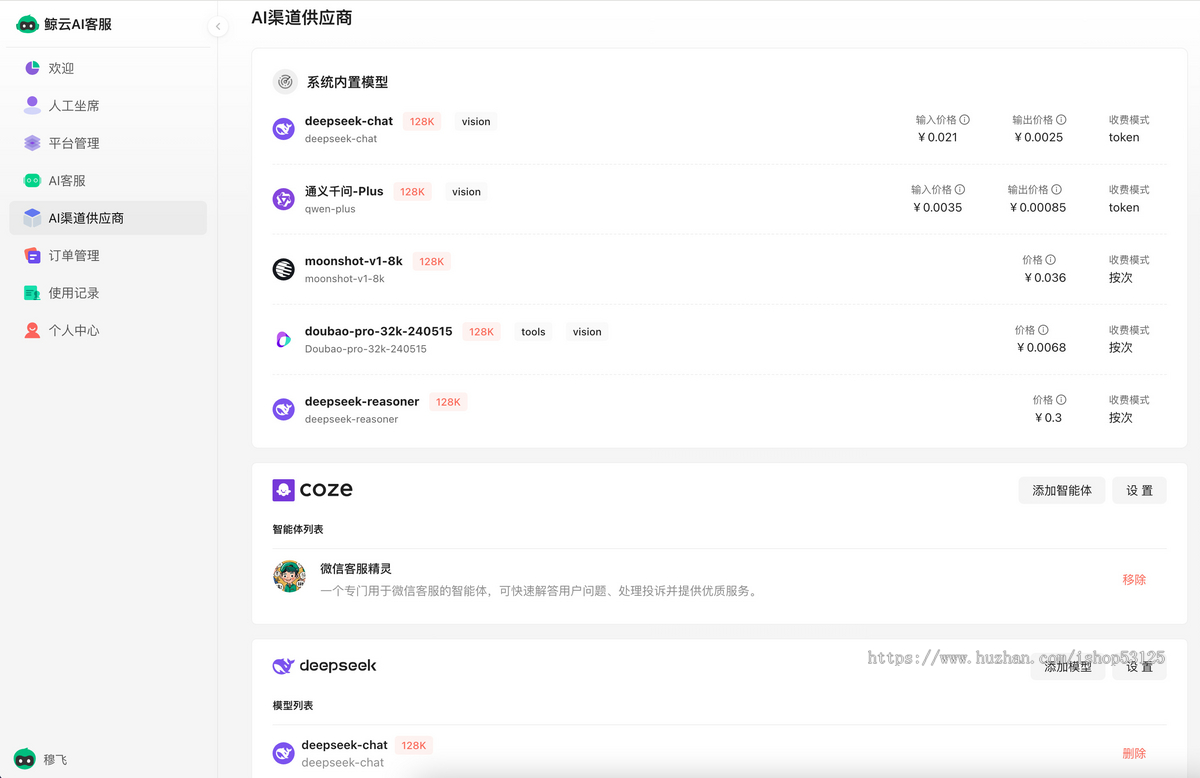Click the 系统内置模型 radar icon

coord(285,82)
